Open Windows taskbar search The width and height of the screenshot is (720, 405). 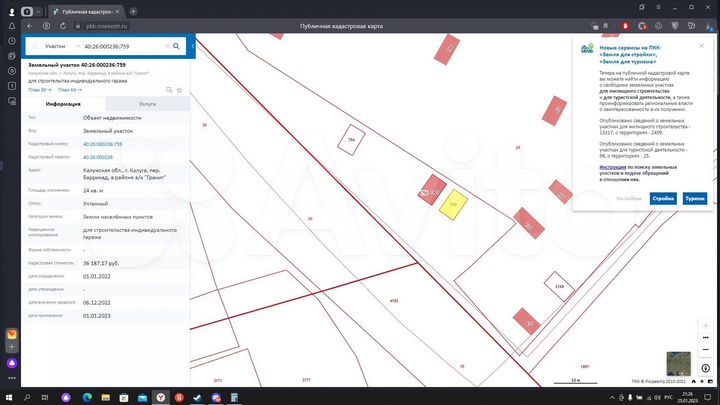27,397
